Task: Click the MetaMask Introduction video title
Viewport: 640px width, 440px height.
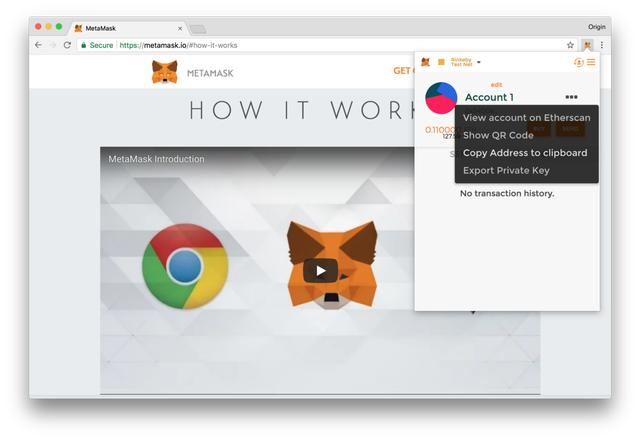Action: click(156, 159)
